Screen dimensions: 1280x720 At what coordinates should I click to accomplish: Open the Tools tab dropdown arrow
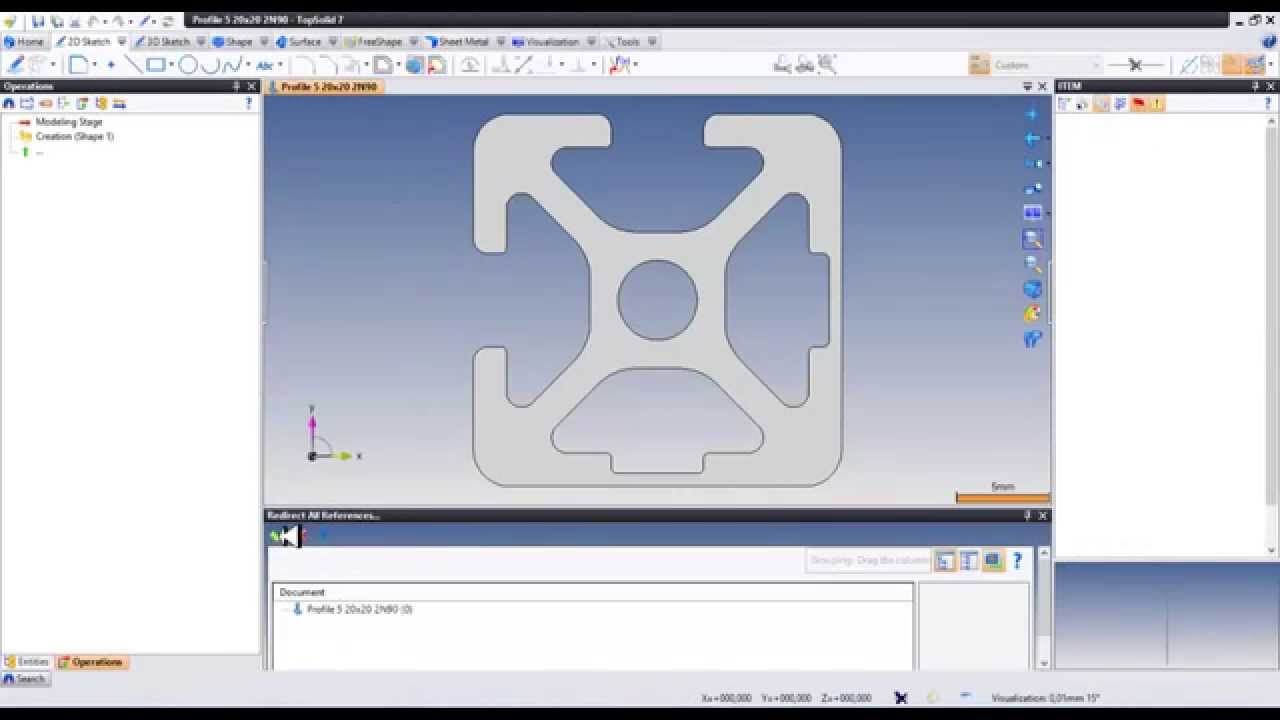click(652, 42)
